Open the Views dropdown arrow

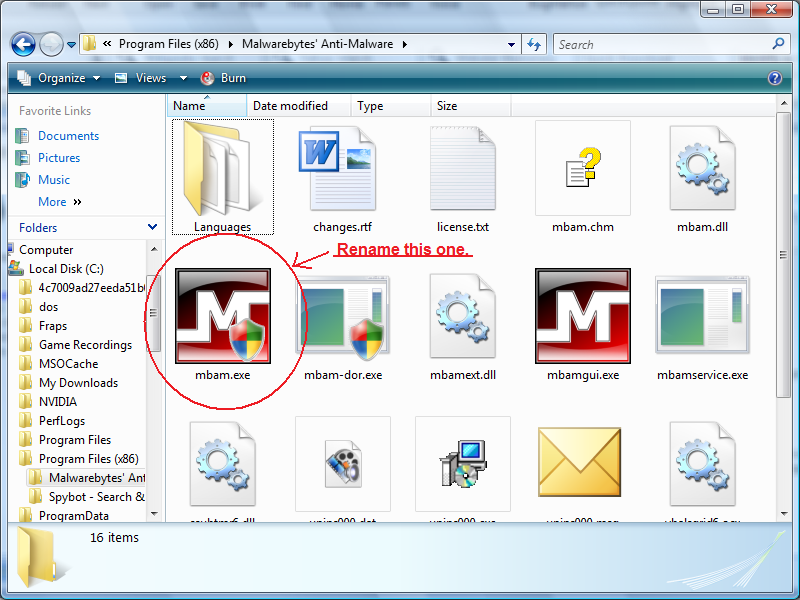coord(183,79)
